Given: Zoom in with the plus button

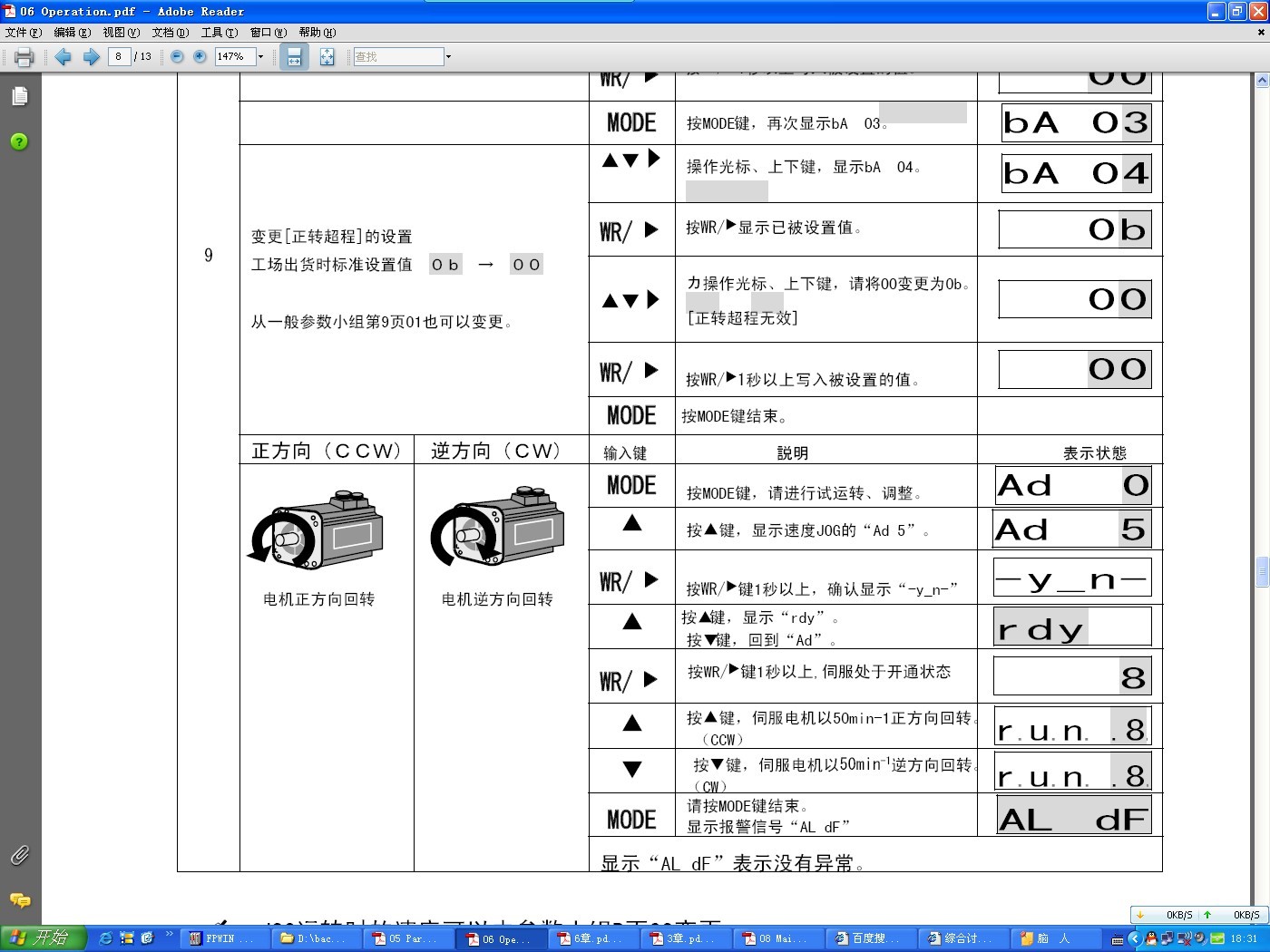Looking at the screenshot, I should (x=200, y=57).
